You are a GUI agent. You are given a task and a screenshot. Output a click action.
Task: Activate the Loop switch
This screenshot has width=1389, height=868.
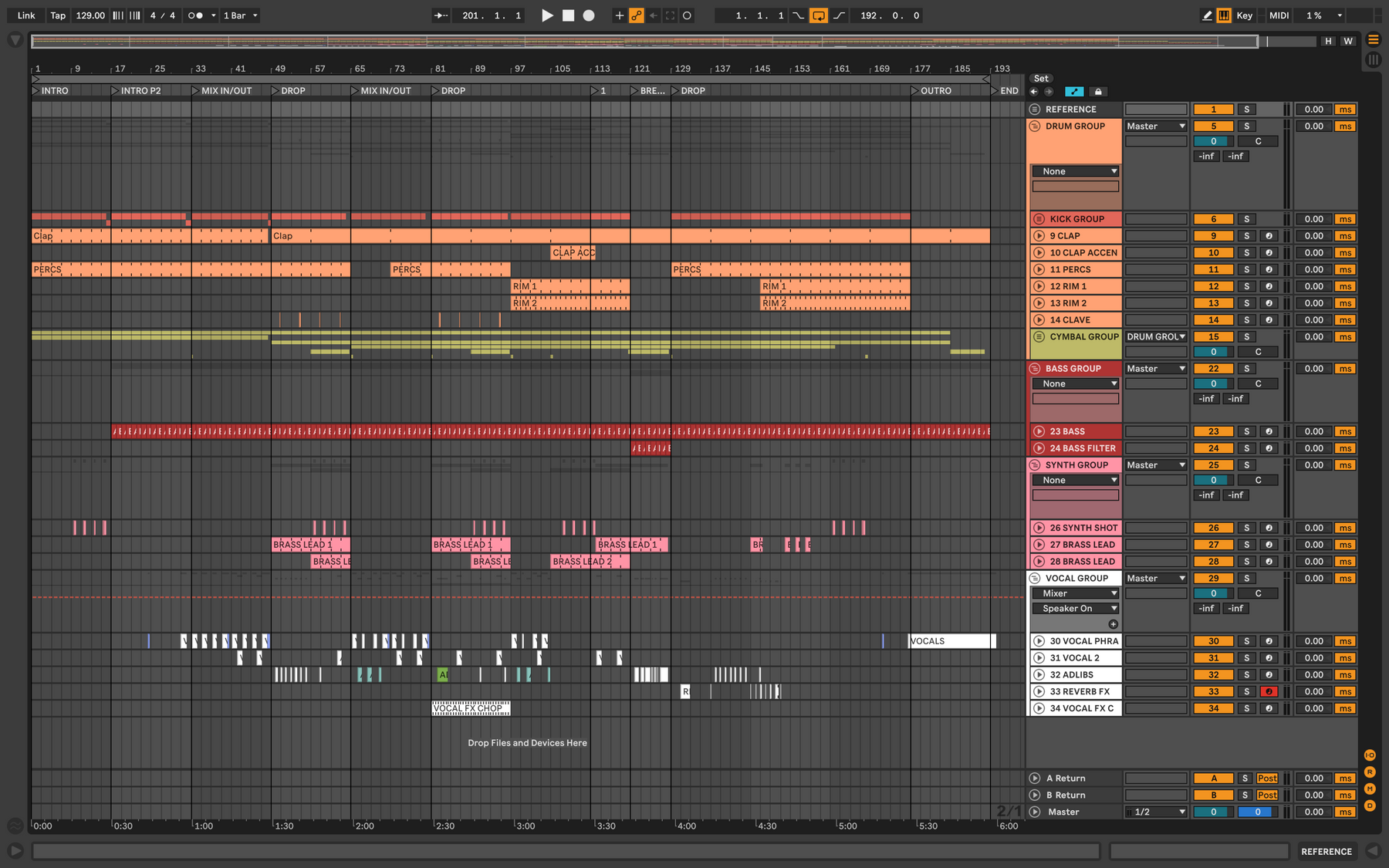tap(819, 15)
